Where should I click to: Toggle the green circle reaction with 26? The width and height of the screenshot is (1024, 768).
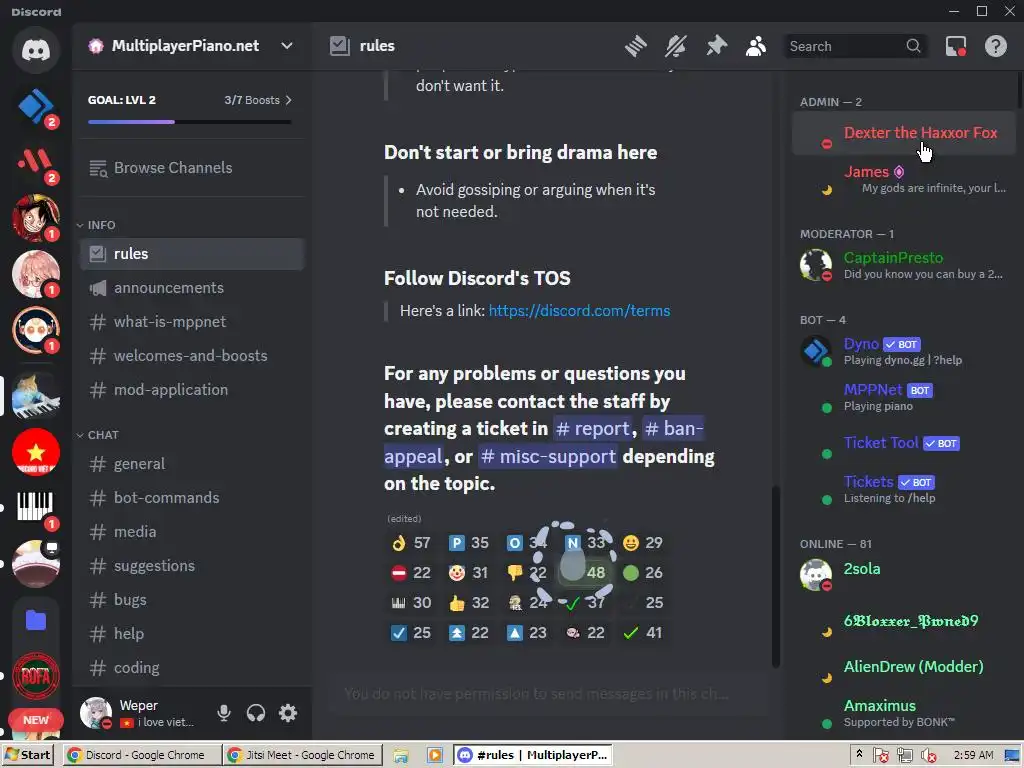(643, 573)
